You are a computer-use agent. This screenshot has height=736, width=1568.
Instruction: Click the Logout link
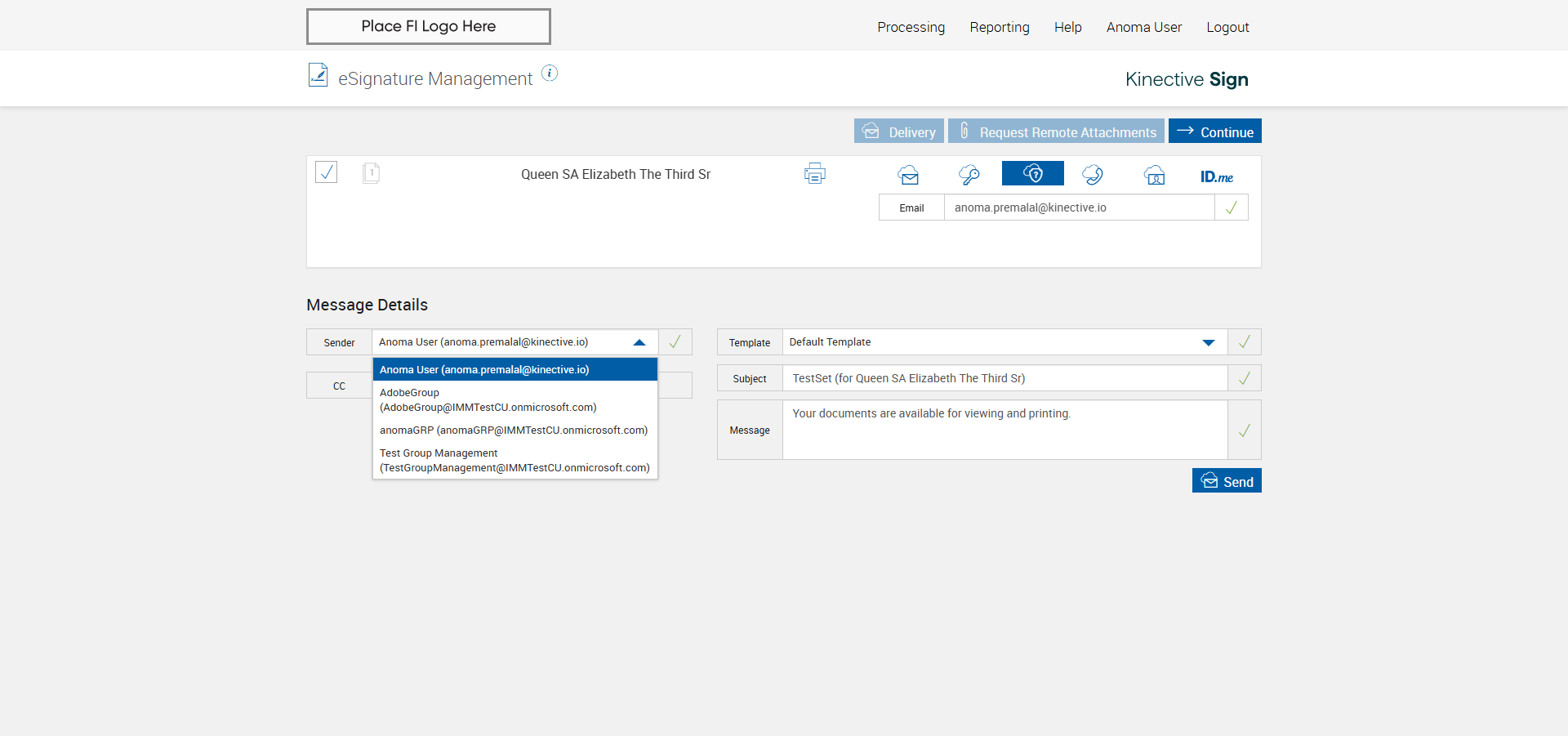pyautogui.click(x=1227, y=27)
